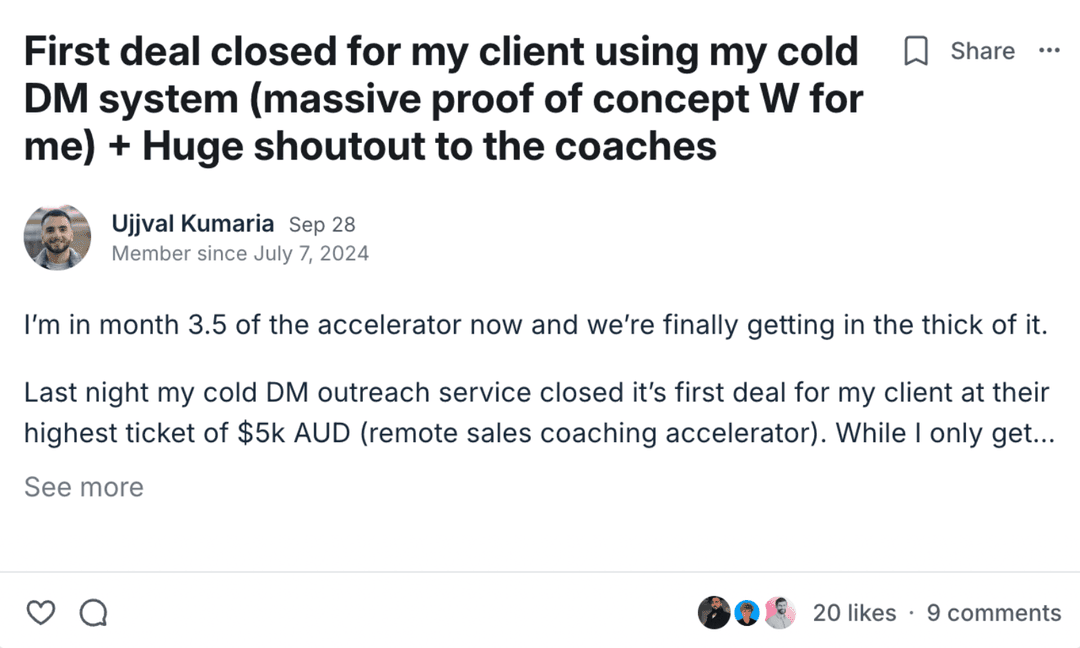Open the post via its bold headline
The width and height of the screenshot is (1080, 648).
pyautogui.click(x=440, y=99)
